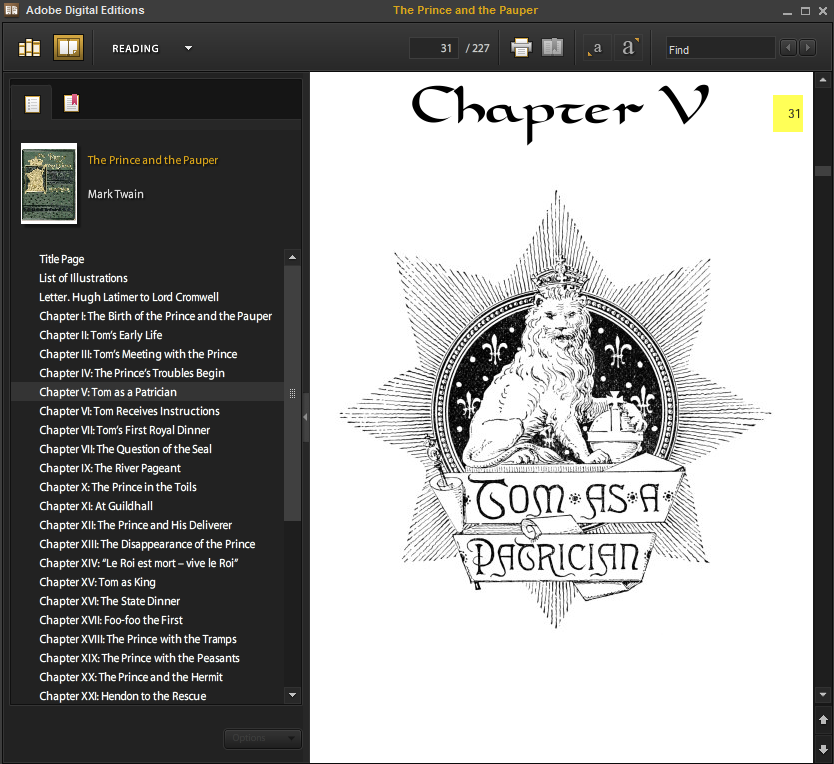Open the Bookmarks panel tab
Viewport: 834px width, 764px height.
(x=71, y=103)
